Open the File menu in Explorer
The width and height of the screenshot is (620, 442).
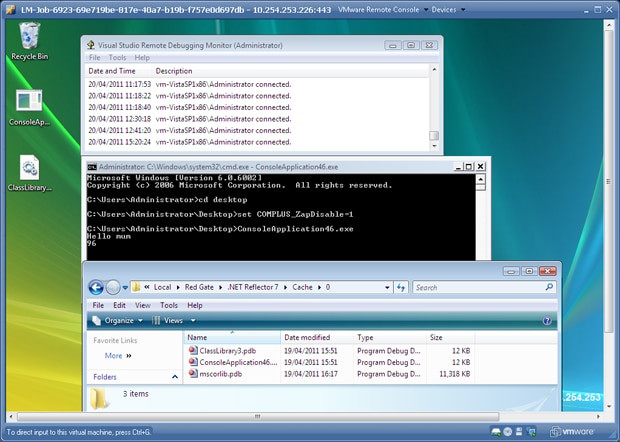[98, 305]
